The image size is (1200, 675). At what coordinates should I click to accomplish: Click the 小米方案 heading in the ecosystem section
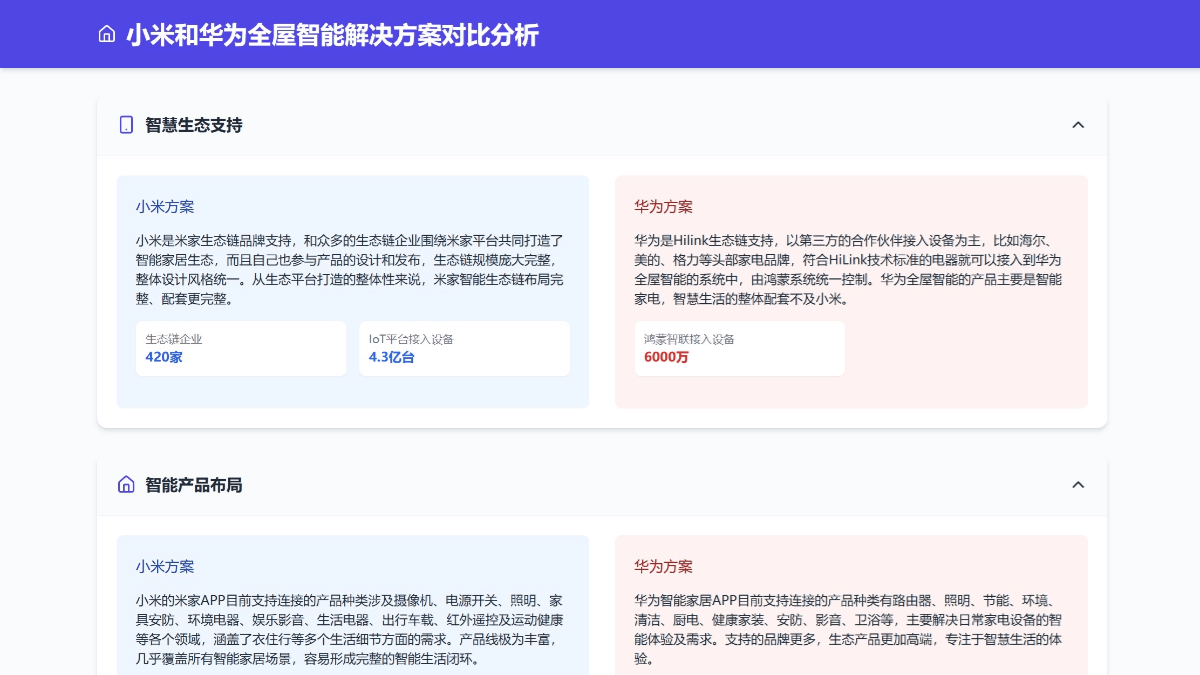click(x=165, y=207)
